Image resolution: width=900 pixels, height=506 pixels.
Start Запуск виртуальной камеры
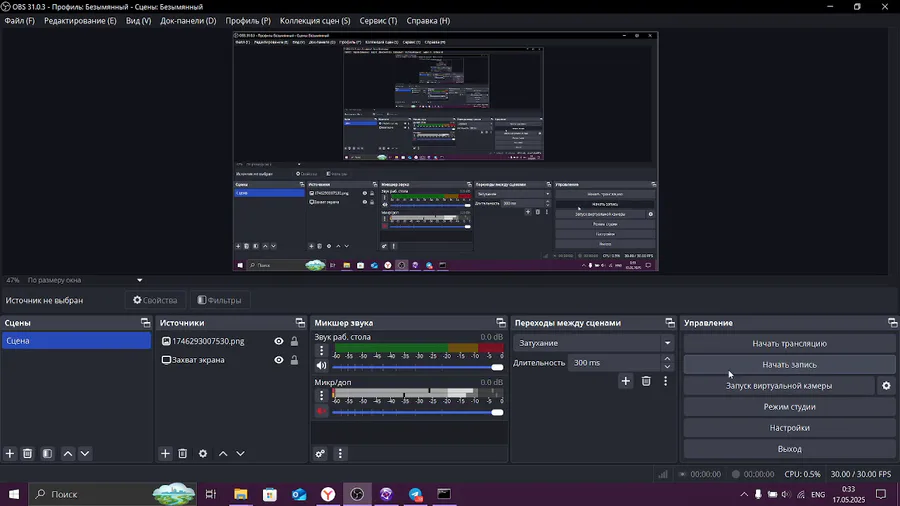coord(779,386)
